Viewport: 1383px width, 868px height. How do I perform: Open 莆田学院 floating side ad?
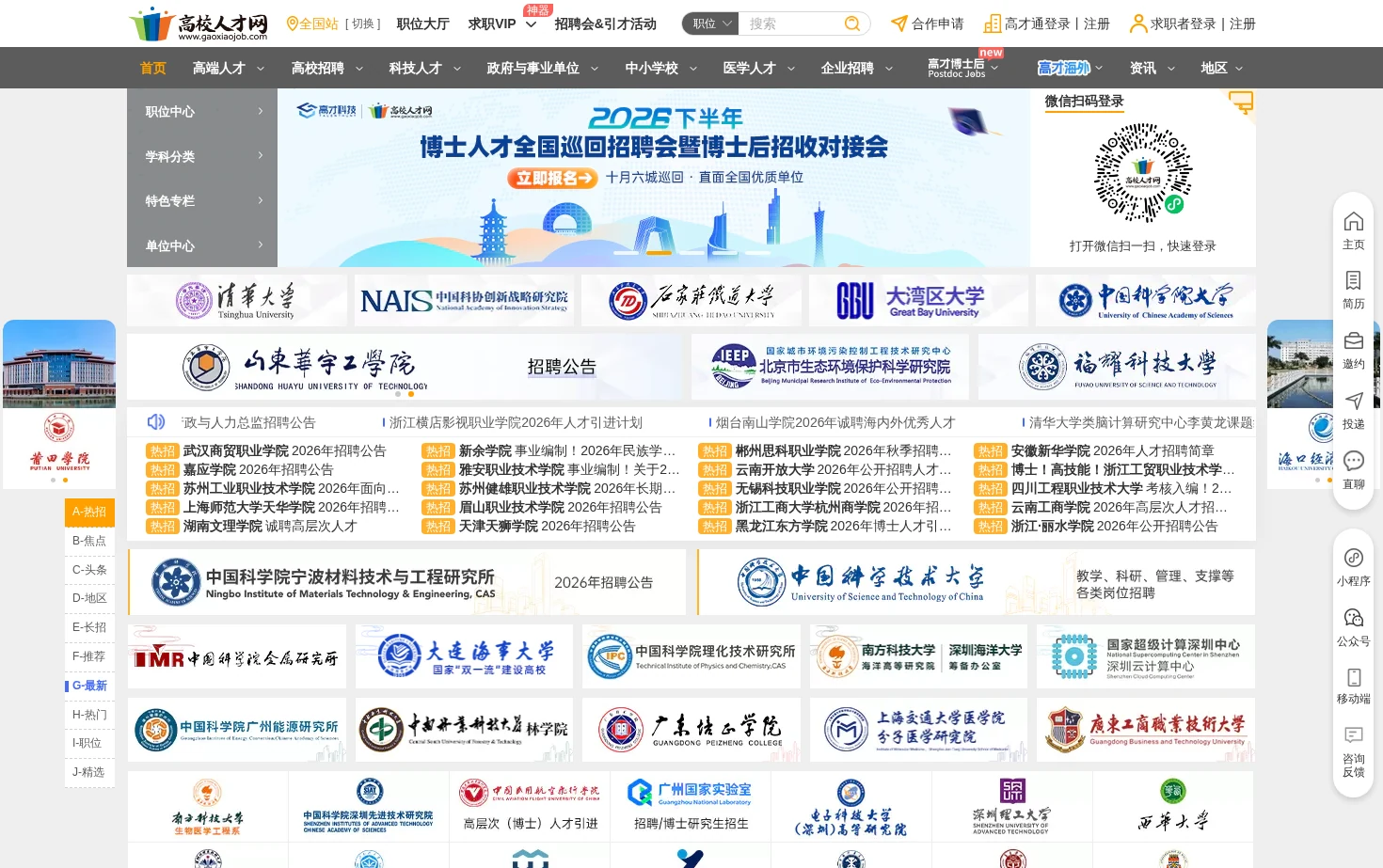pos(59,404)
